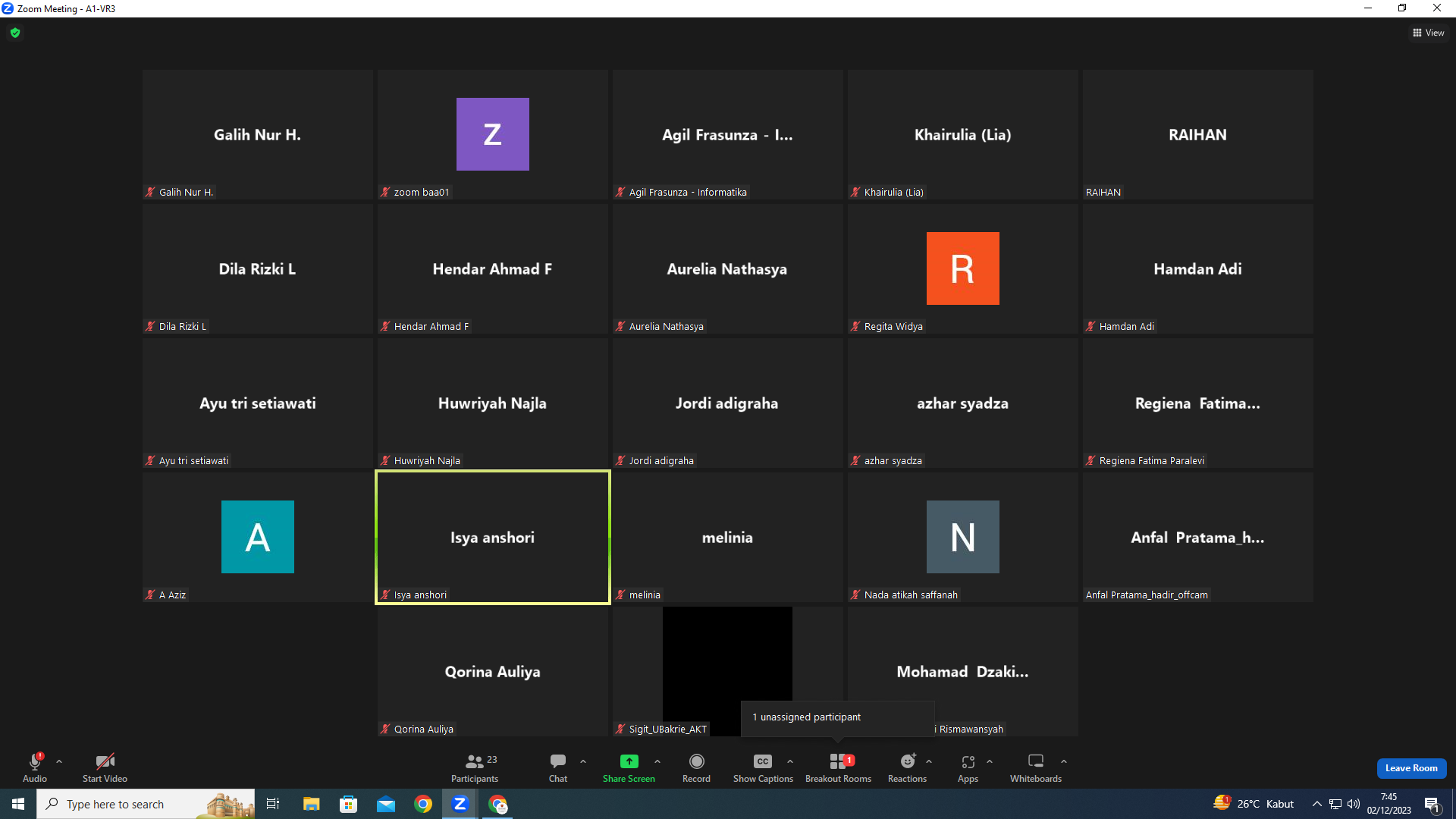Click Mohamad Dzaki participant tile

(963, 671)
